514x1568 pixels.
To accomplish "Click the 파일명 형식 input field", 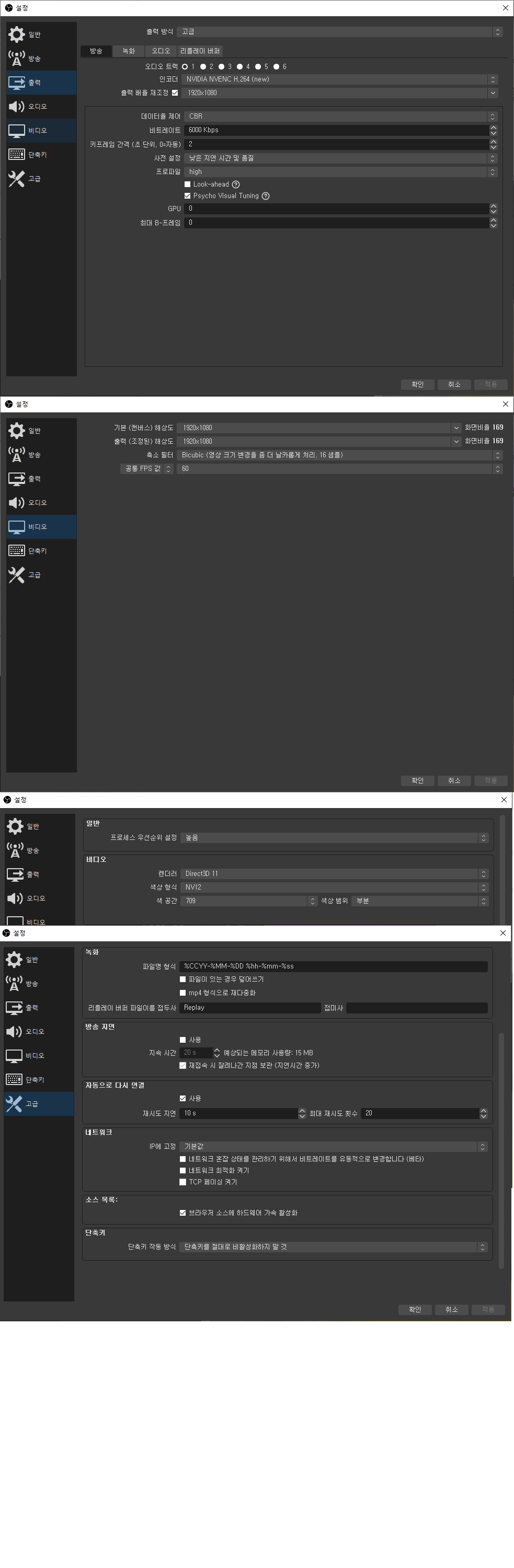I will tap(333, 966).
